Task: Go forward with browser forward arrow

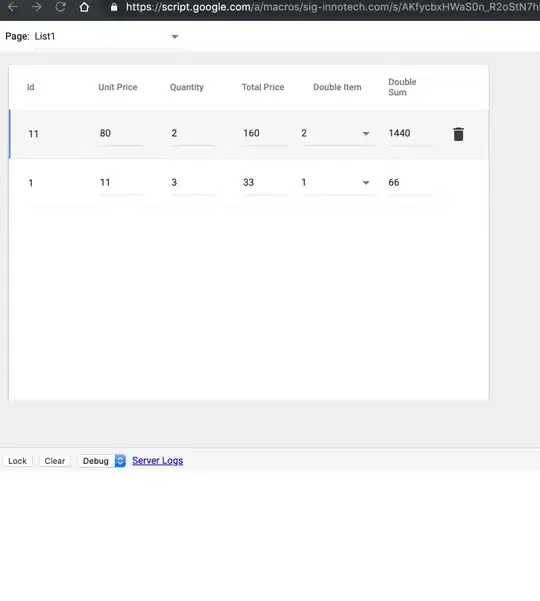Action: tap(36, 7)
